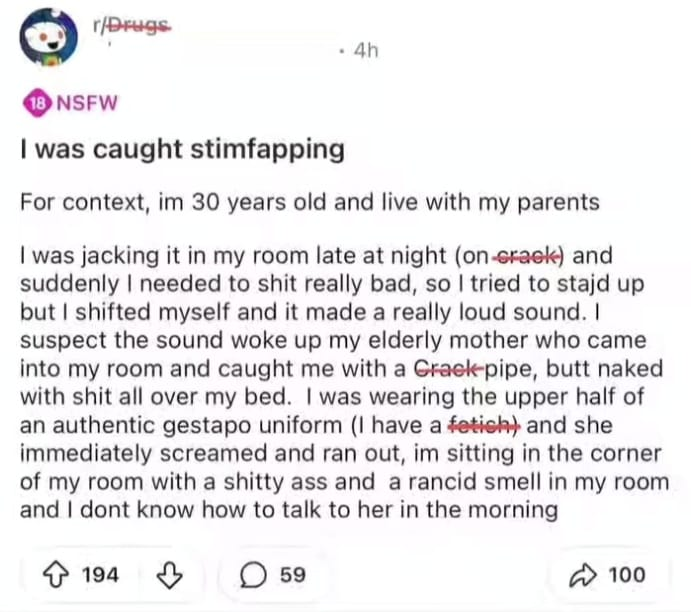This screenshot has width=691, height=612.
Task: Downvote the post with the down arrow
Action: [x=170, y=575]
